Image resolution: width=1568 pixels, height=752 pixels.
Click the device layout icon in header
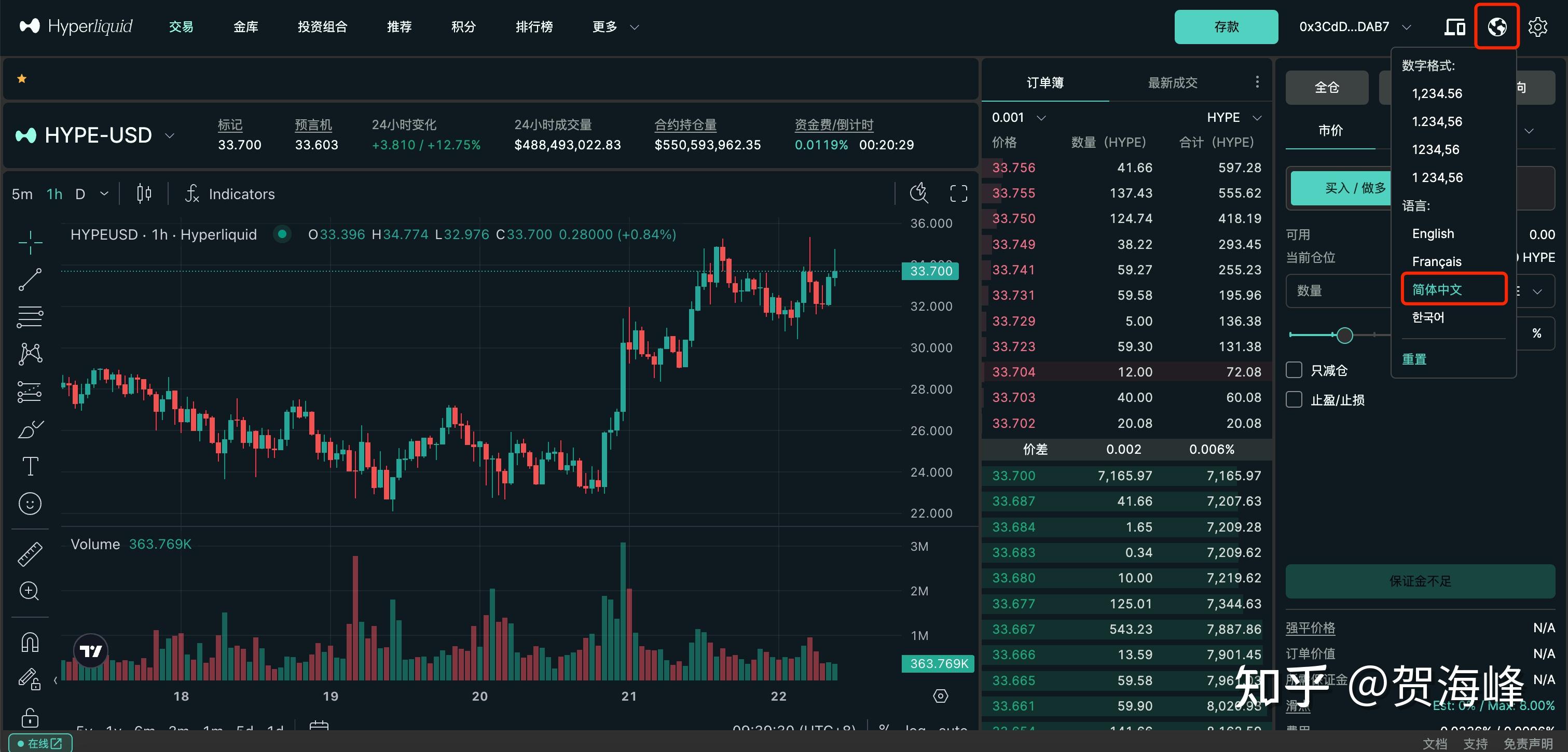tap(1455, 27)
